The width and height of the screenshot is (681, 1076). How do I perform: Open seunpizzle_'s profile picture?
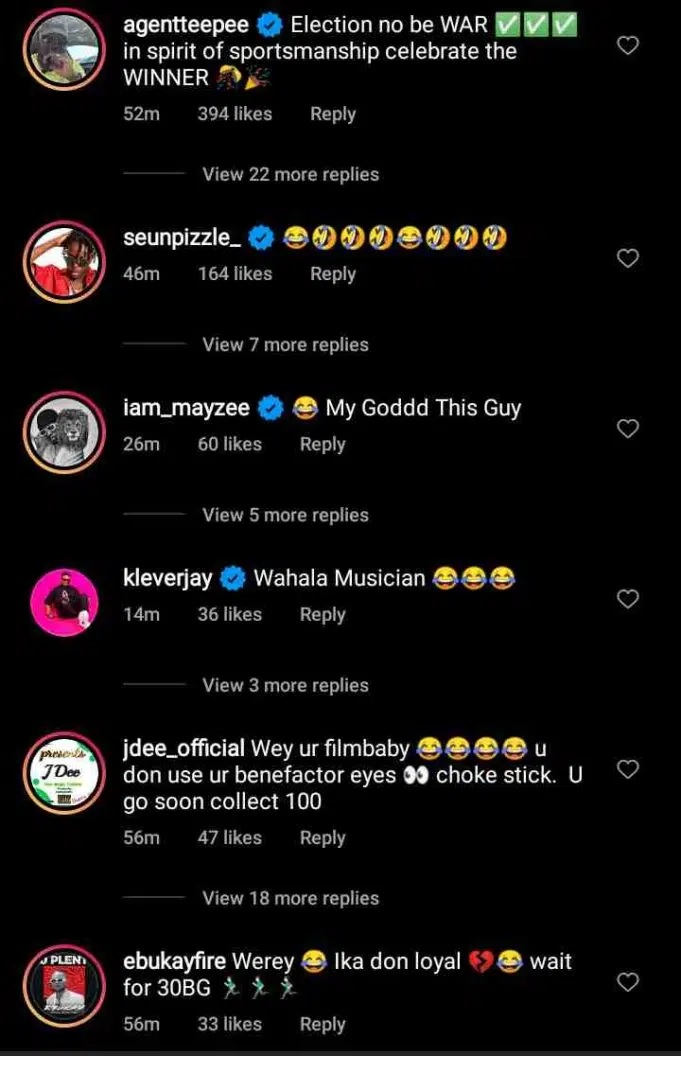pos(63,260)
